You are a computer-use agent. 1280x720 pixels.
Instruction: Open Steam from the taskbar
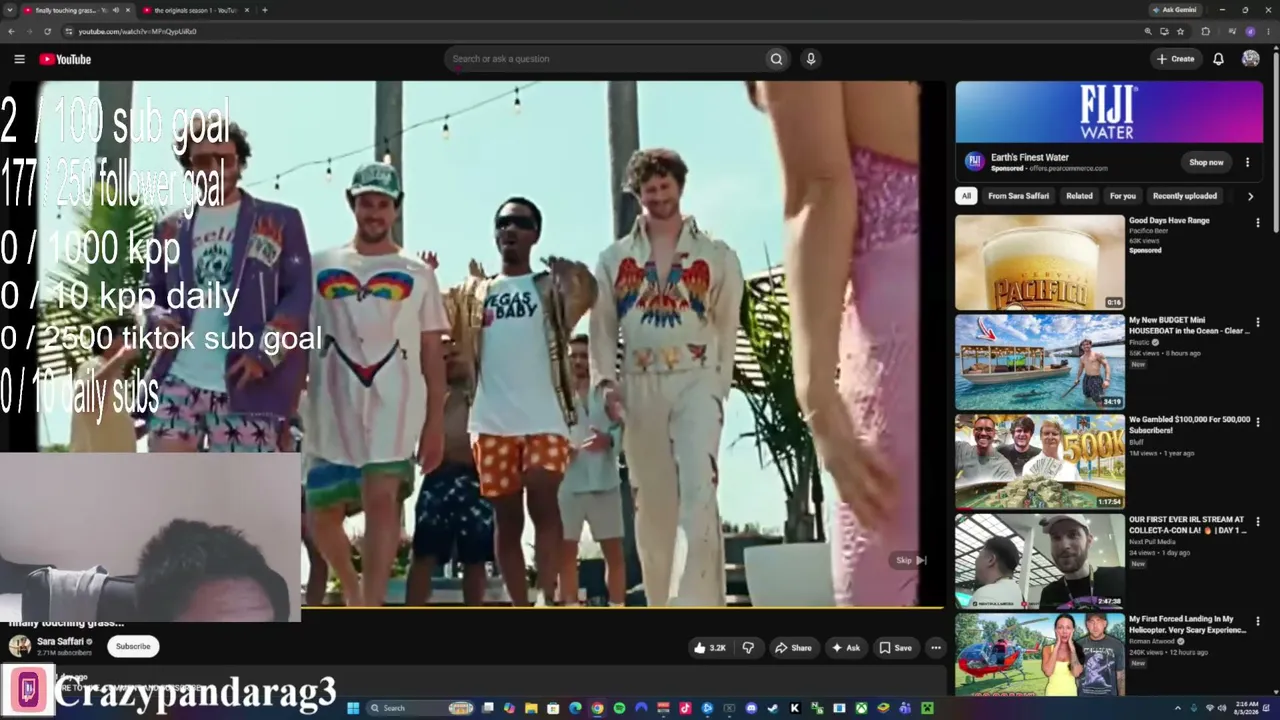tap(773, 709)
